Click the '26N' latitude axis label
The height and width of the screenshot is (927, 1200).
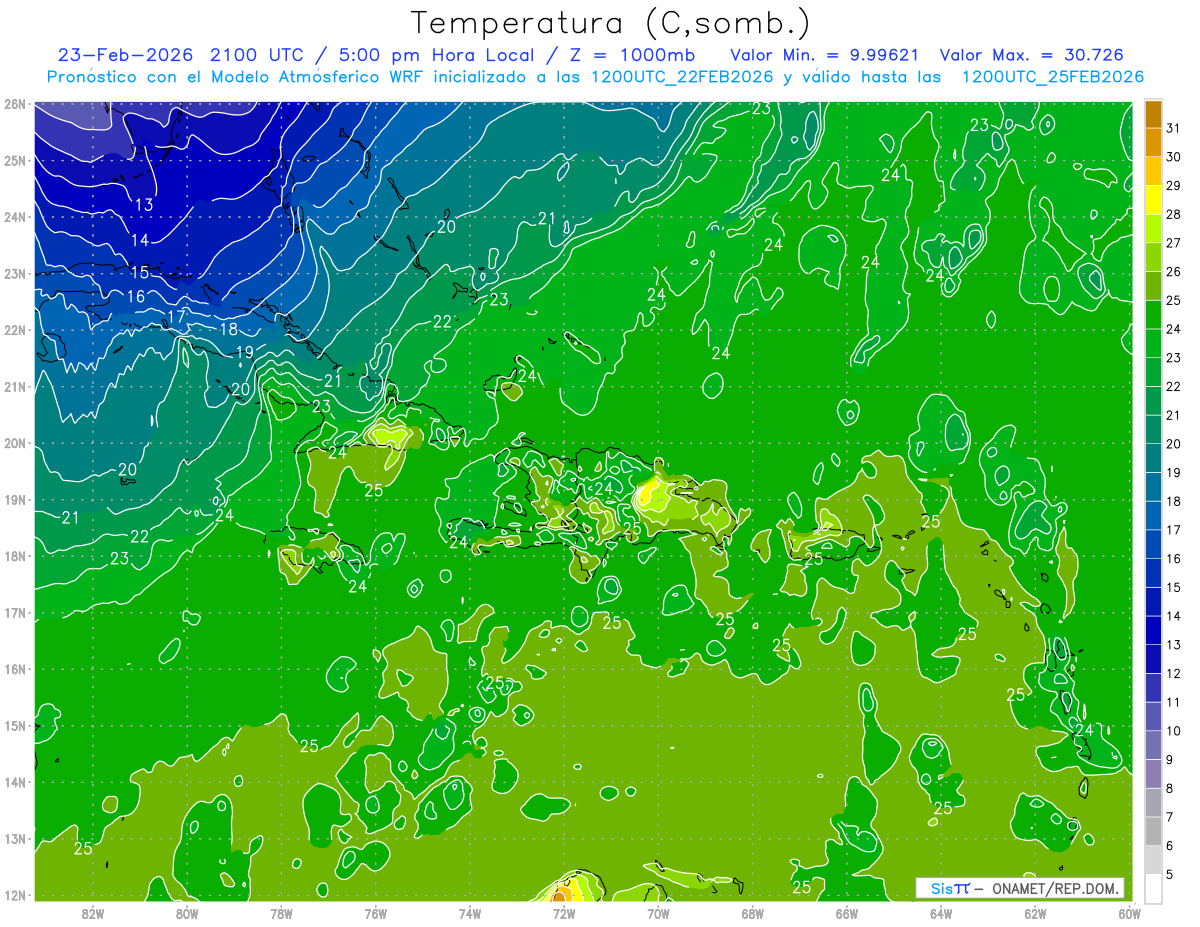[14, 104]
